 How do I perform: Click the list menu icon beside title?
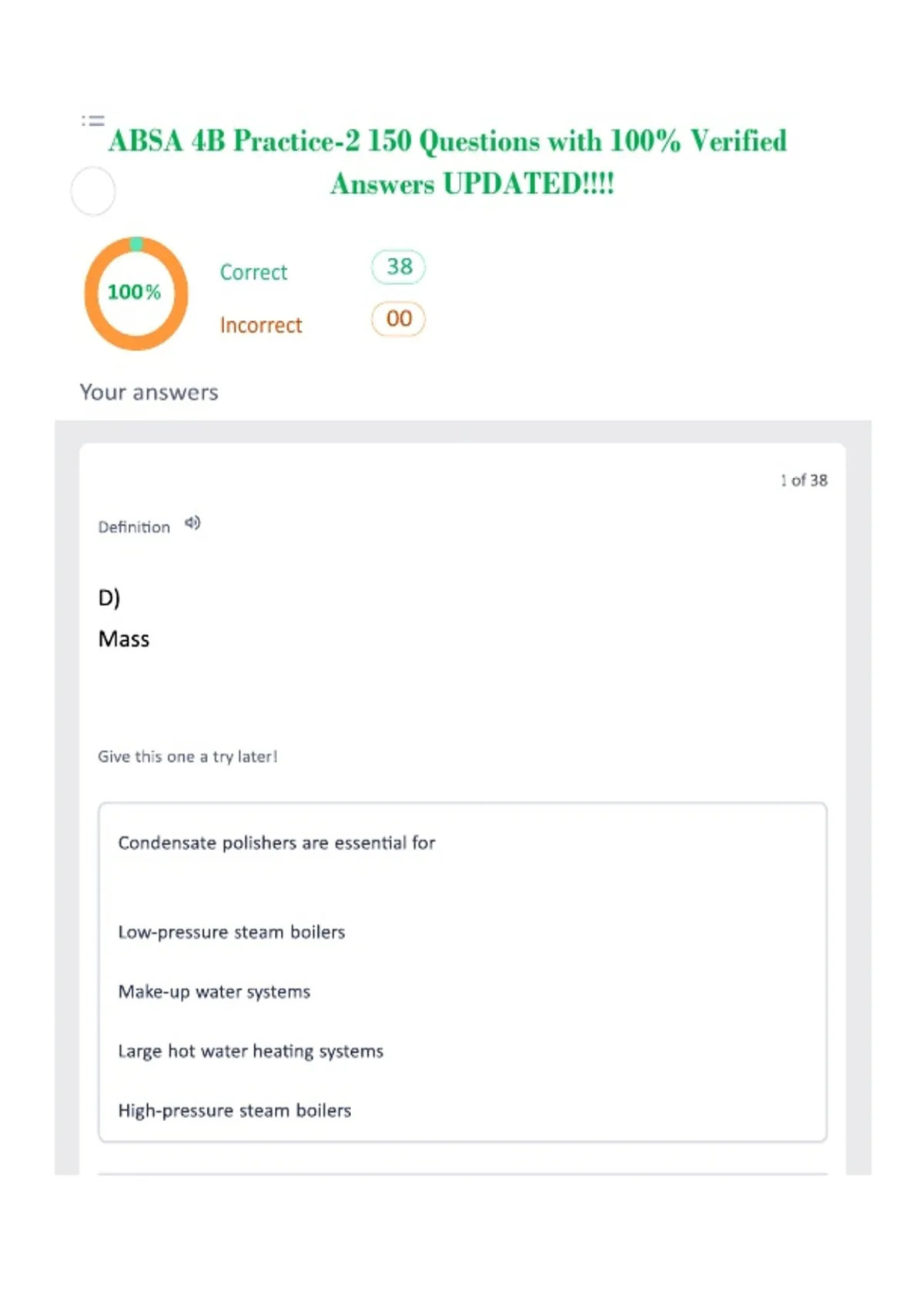pyautogui.click(x=93, y=121)
